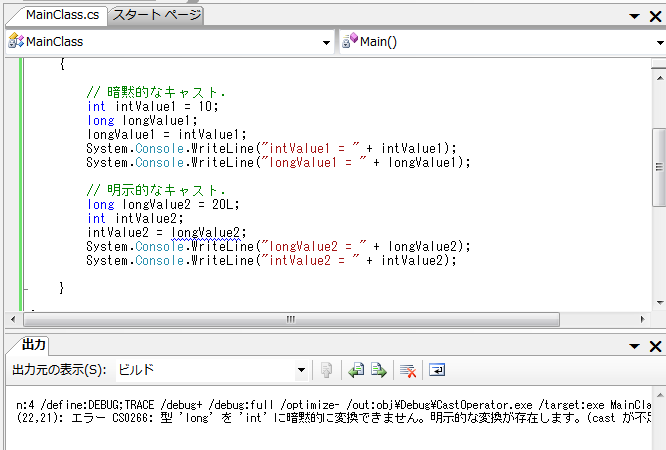Expand the Main() member dropdown
This screenshot has height=450, width=666.
point(660,42)
